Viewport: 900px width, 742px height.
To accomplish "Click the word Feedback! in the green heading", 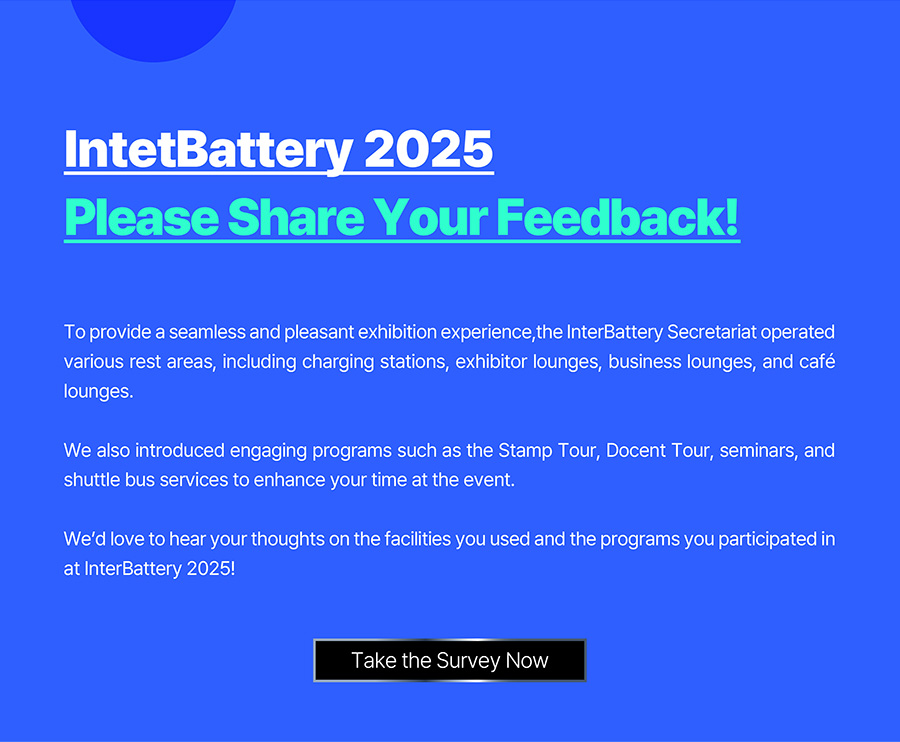I will [x=617, y=217].
